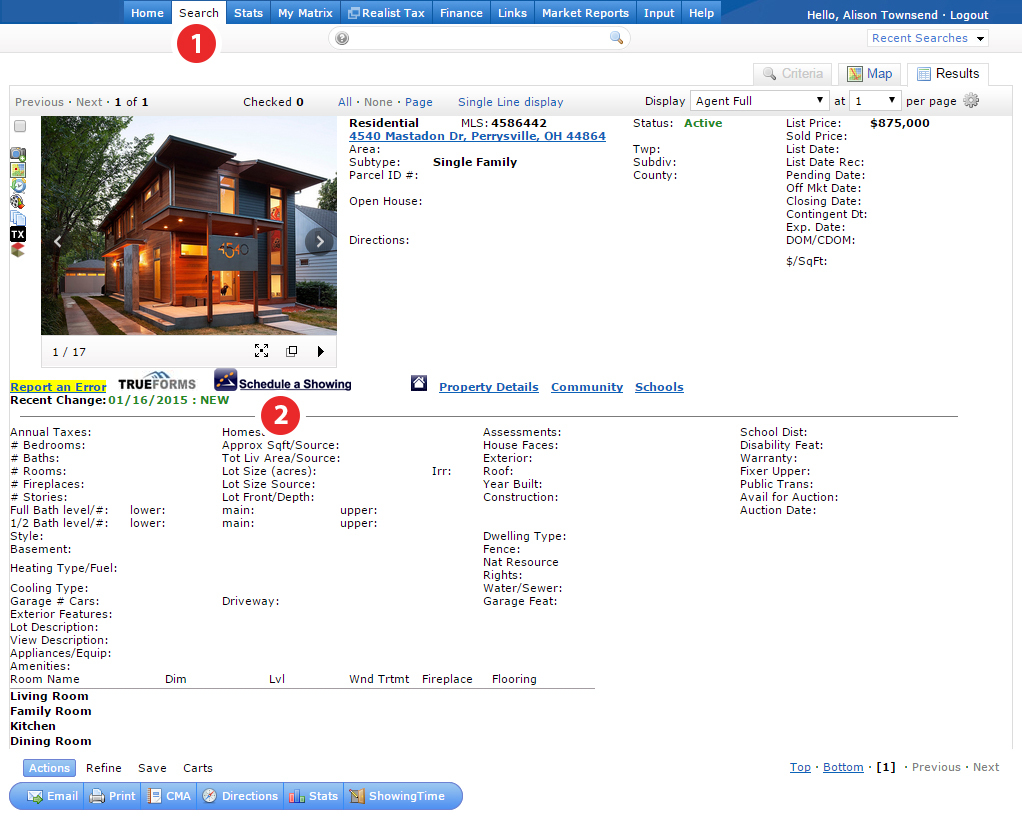Open My Matrix menu
This screenshot has width=1022, height=819.
click(305, 13)
